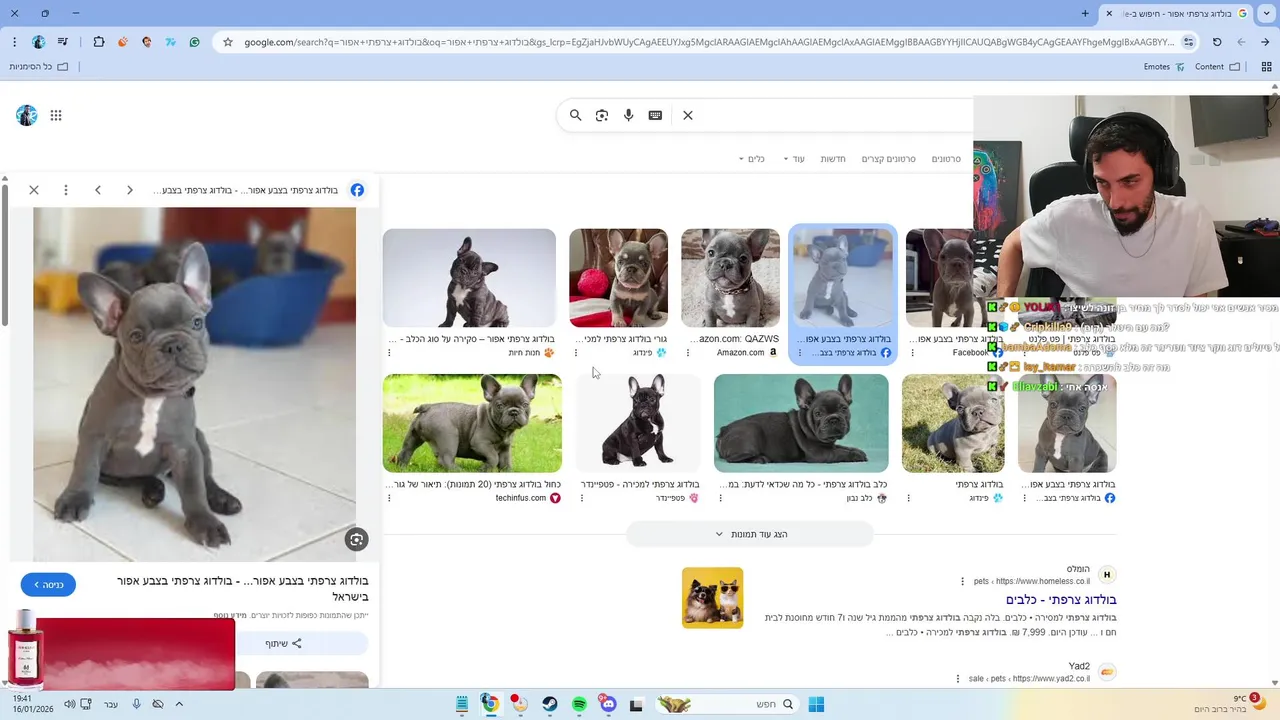Open options for the homeless.co.il result
The height and width of the screenshot is (720, 1280).
point(963,581)
